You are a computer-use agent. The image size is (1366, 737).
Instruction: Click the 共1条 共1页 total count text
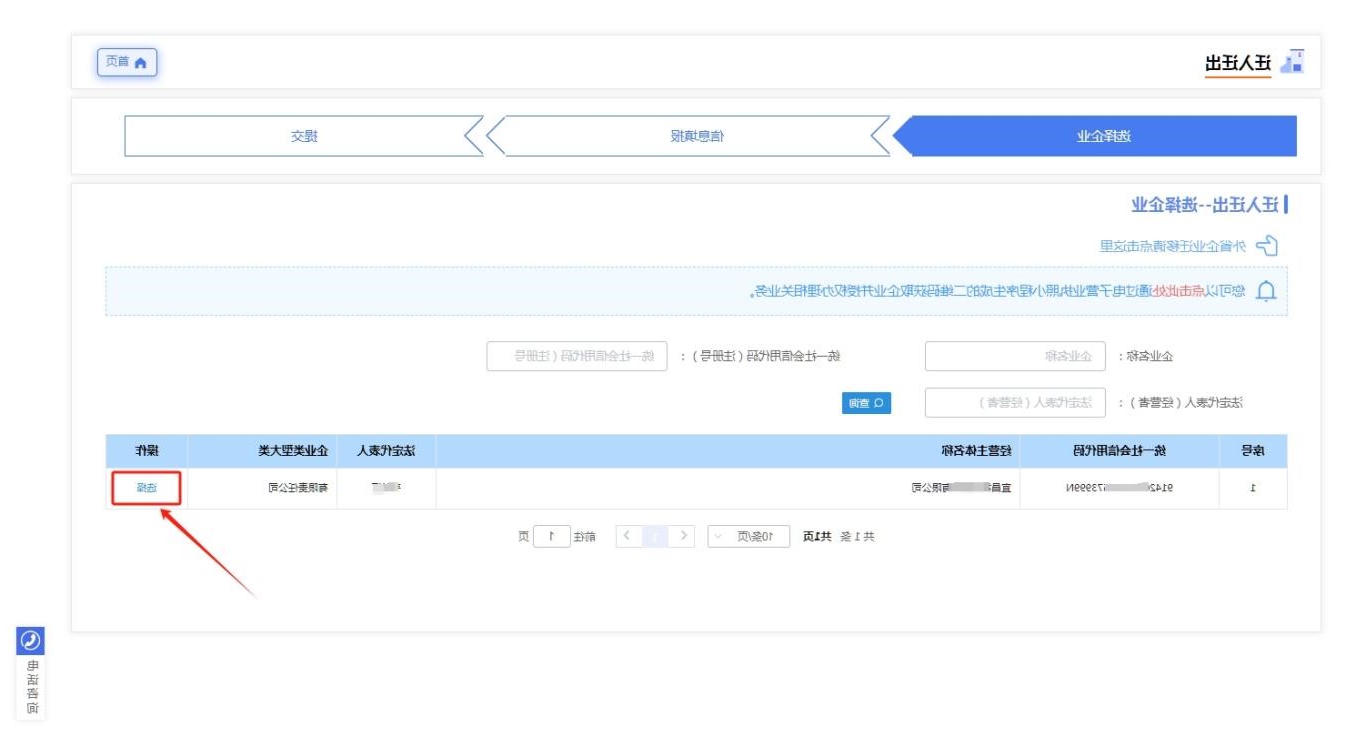[x=838, y=536]
